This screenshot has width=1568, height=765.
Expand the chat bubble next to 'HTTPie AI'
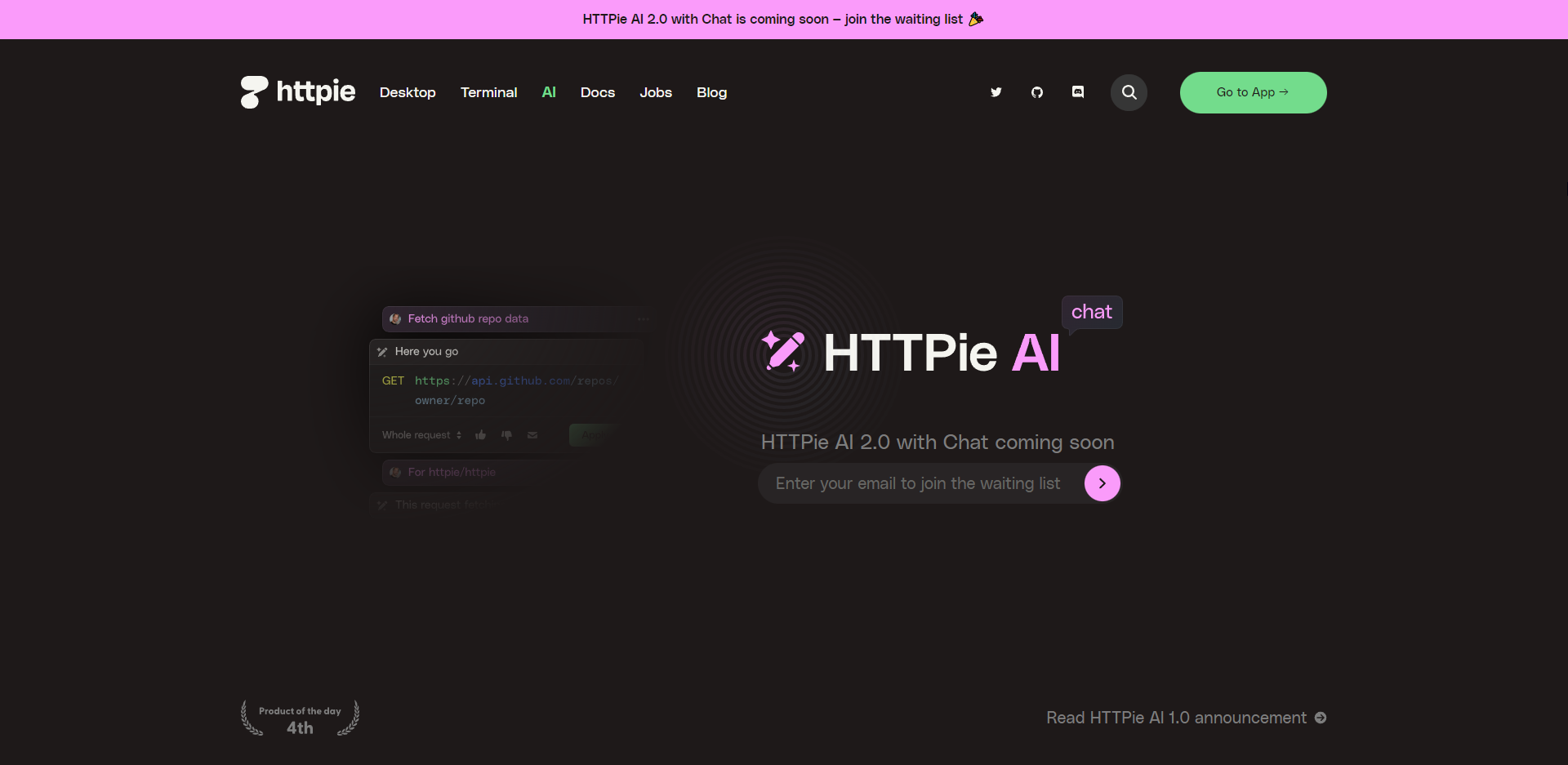click(x=1092, y=312)
